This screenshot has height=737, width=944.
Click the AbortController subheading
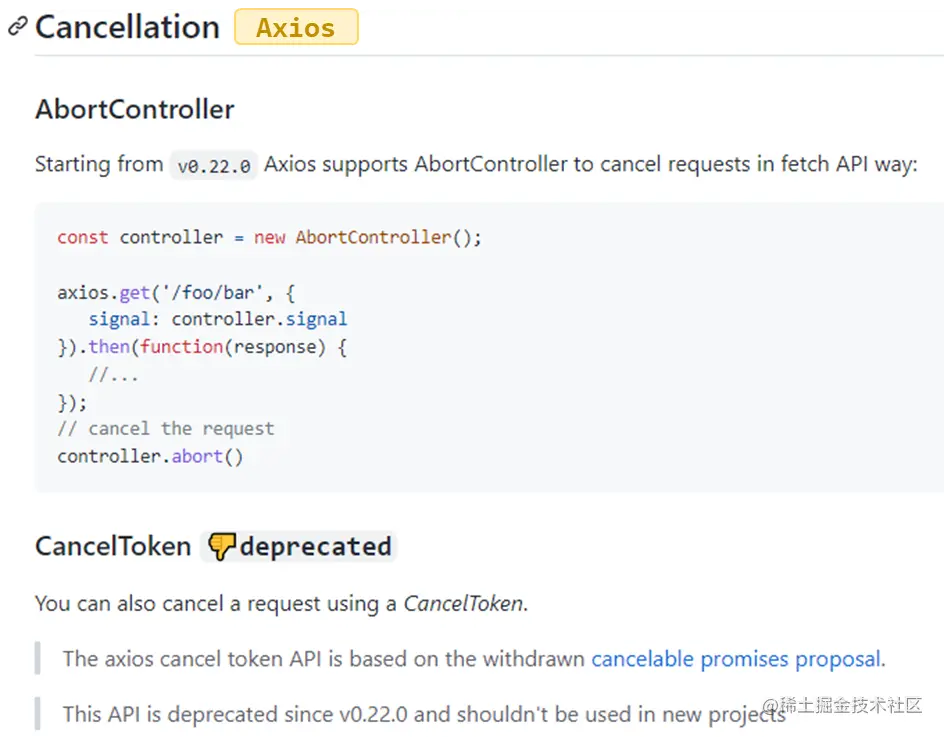(x=135, y=110)
